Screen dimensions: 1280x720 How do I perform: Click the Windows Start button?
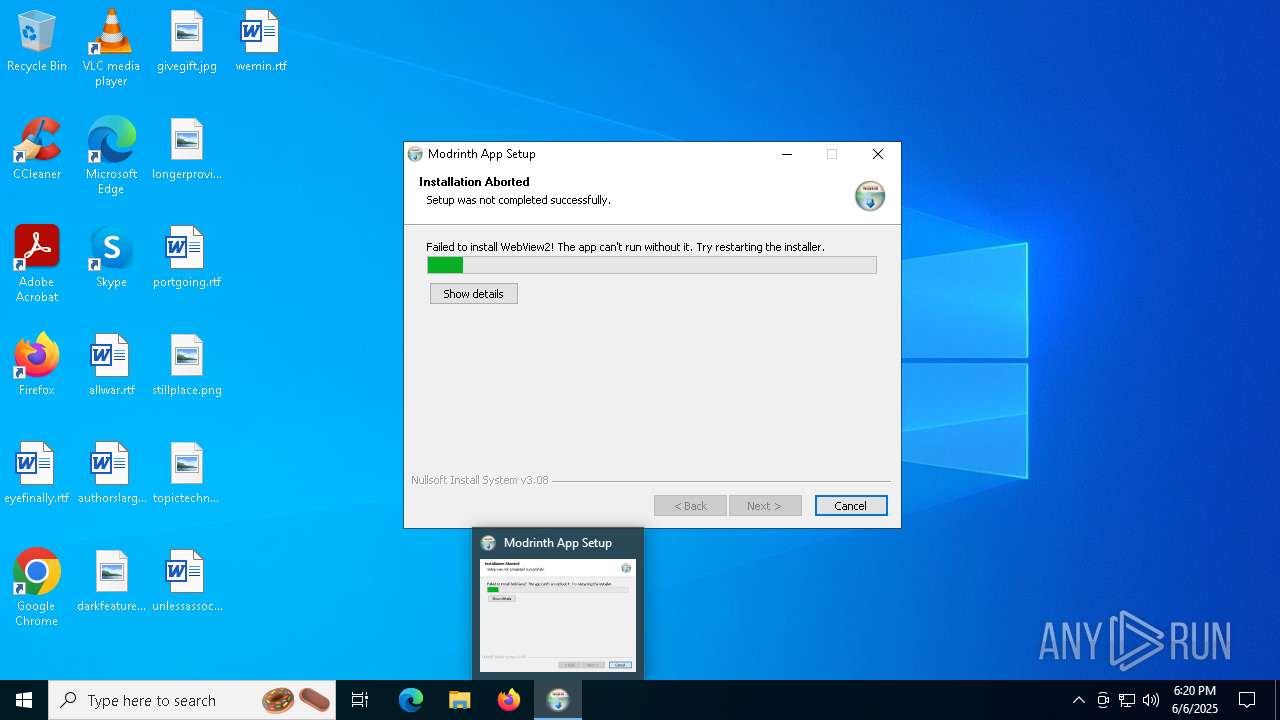[x=24, y=700]
